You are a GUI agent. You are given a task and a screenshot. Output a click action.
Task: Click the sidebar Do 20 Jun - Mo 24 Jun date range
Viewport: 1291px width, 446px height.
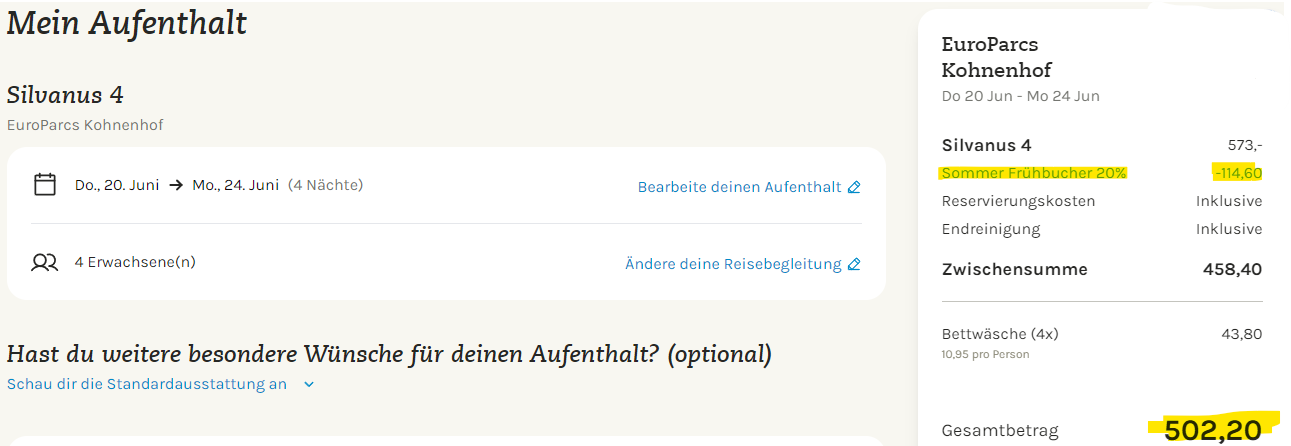coord(1020,96)
